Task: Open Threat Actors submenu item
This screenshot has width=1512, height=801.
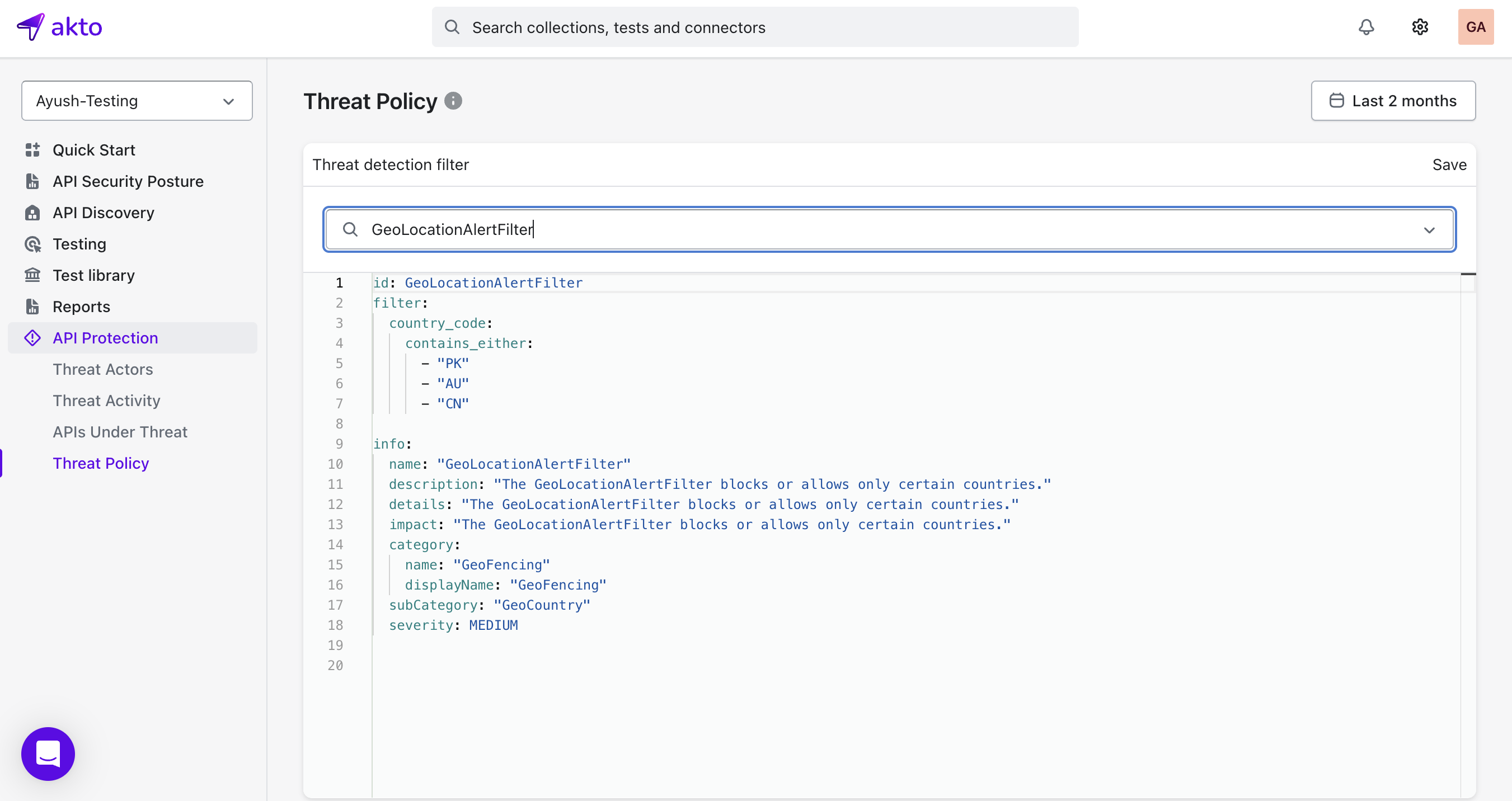Action: (103, 369)
